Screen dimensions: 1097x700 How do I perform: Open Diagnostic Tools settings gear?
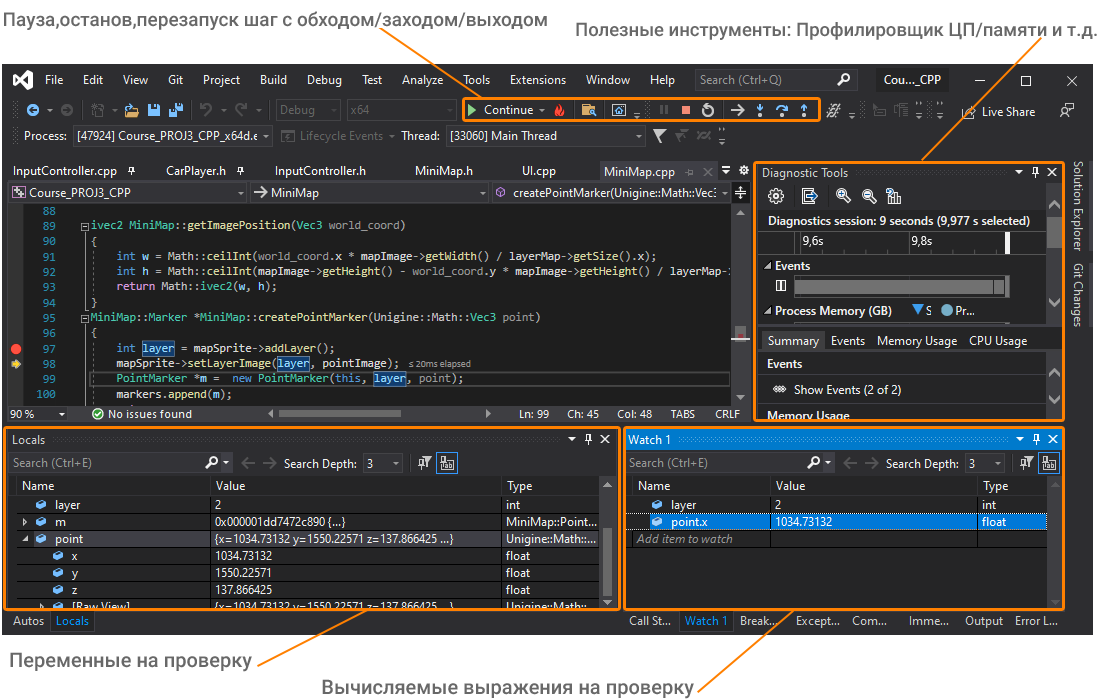point(776,196)
